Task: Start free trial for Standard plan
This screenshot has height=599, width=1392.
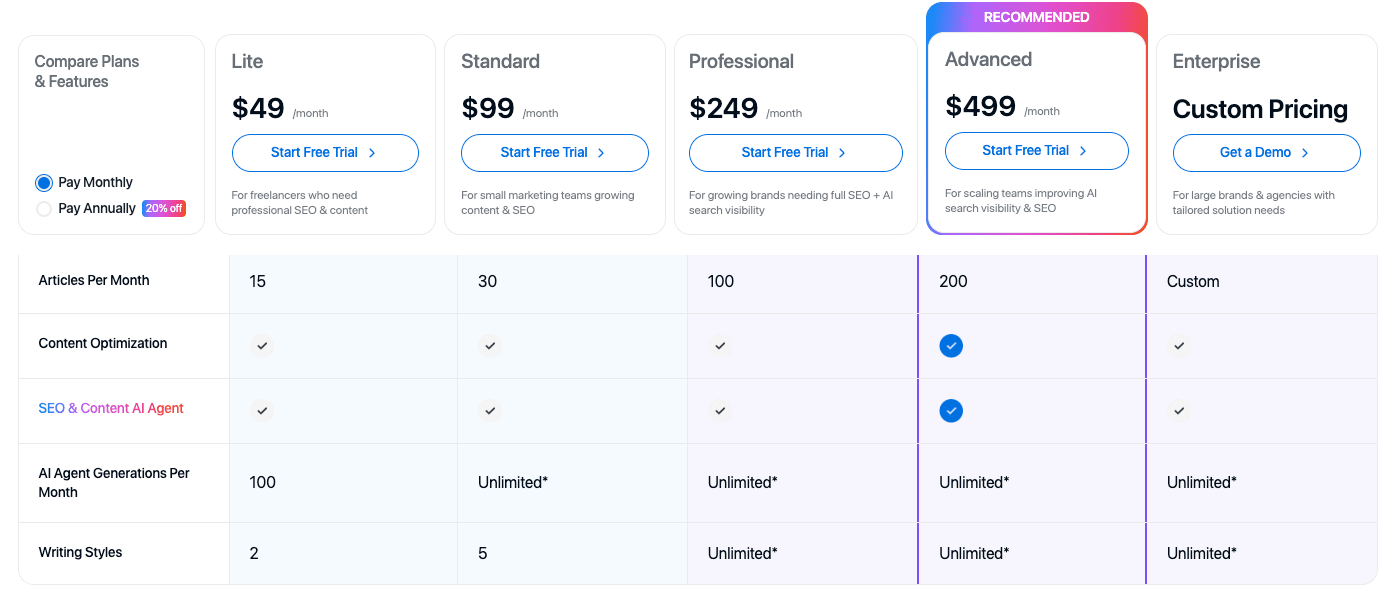Action: pyautogui.click(x=554, y=153)
